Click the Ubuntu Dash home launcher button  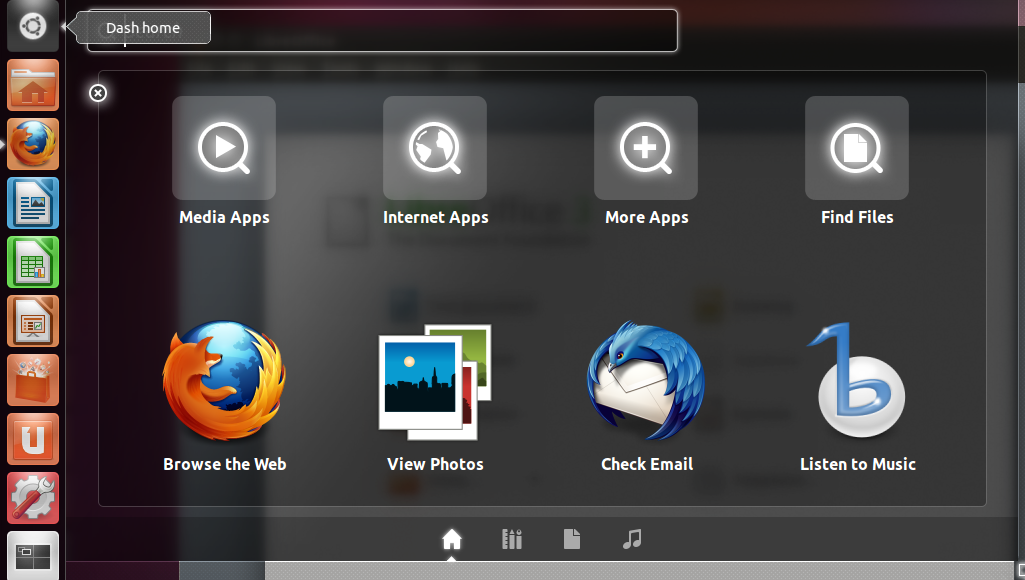[x=33, y=27]
